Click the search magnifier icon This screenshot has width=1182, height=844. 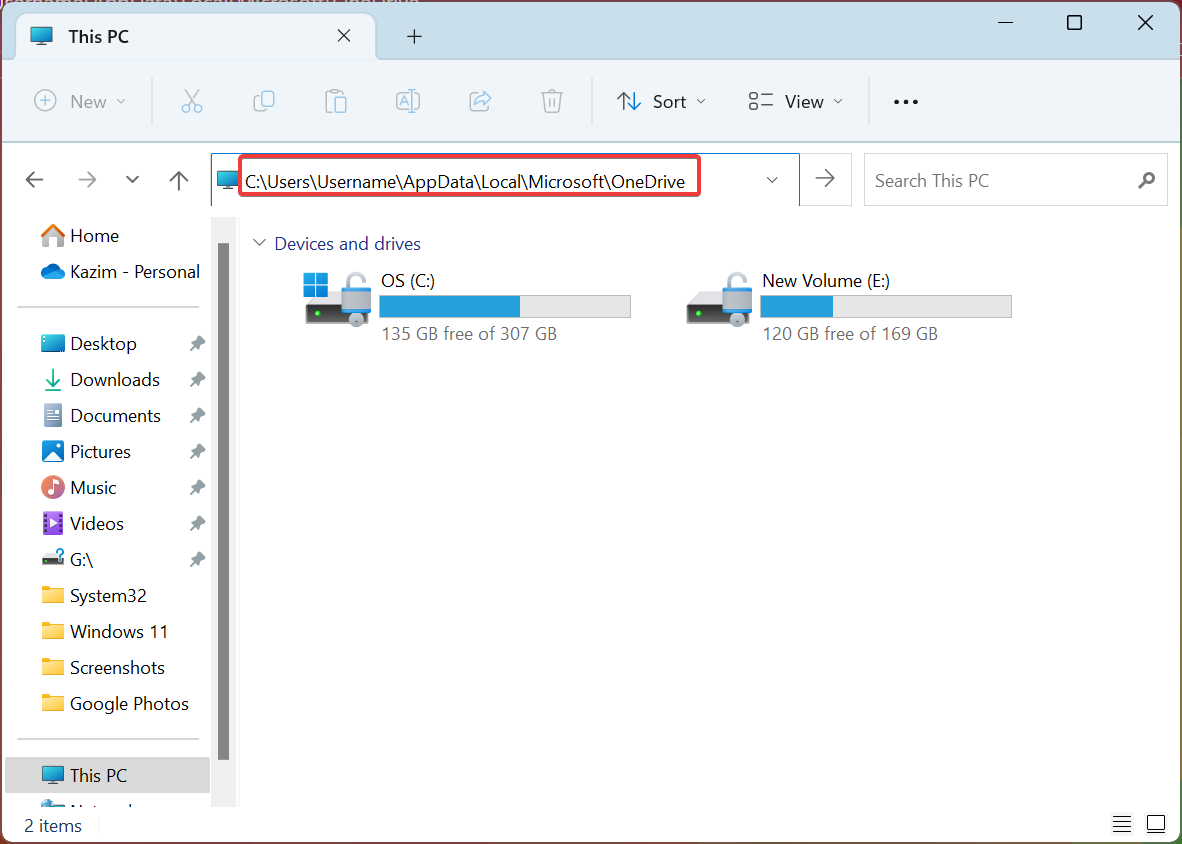point(1147,180)
